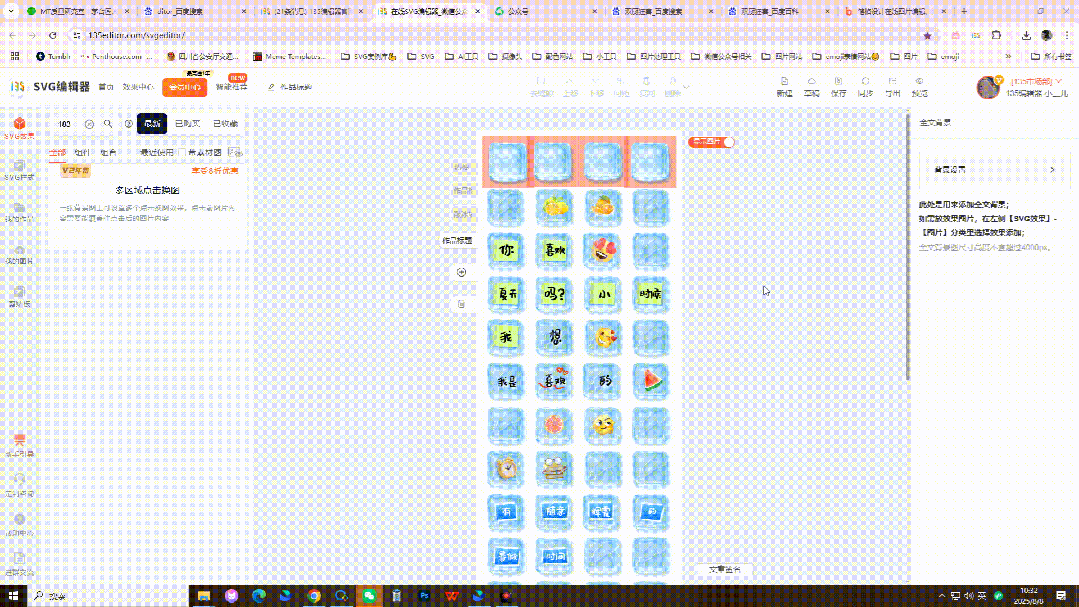This screenshot has width=1079, height=607.
Task: Expand the bookmarks overflow chevron
Action: (1008, 56)
